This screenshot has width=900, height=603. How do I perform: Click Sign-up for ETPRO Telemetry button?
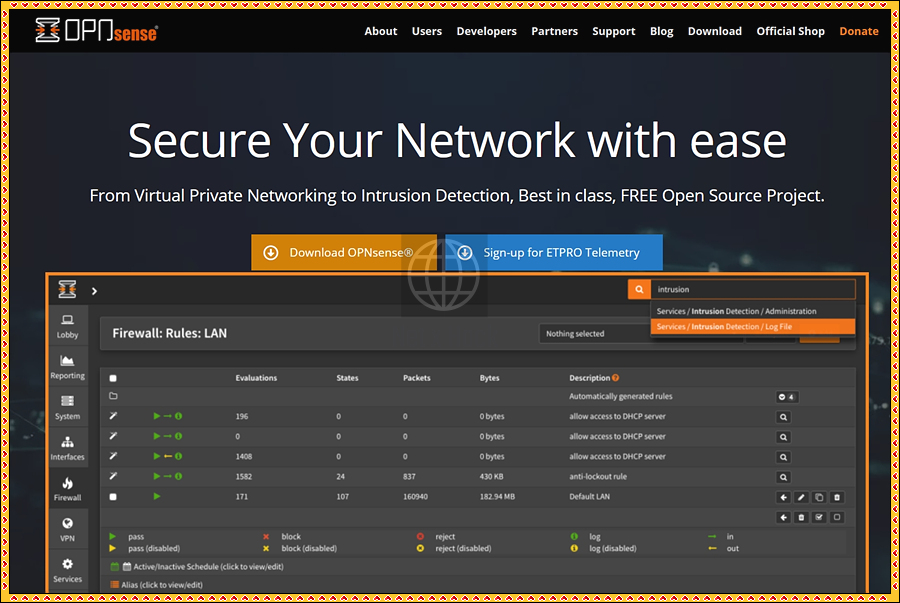[x=554, y=252]
